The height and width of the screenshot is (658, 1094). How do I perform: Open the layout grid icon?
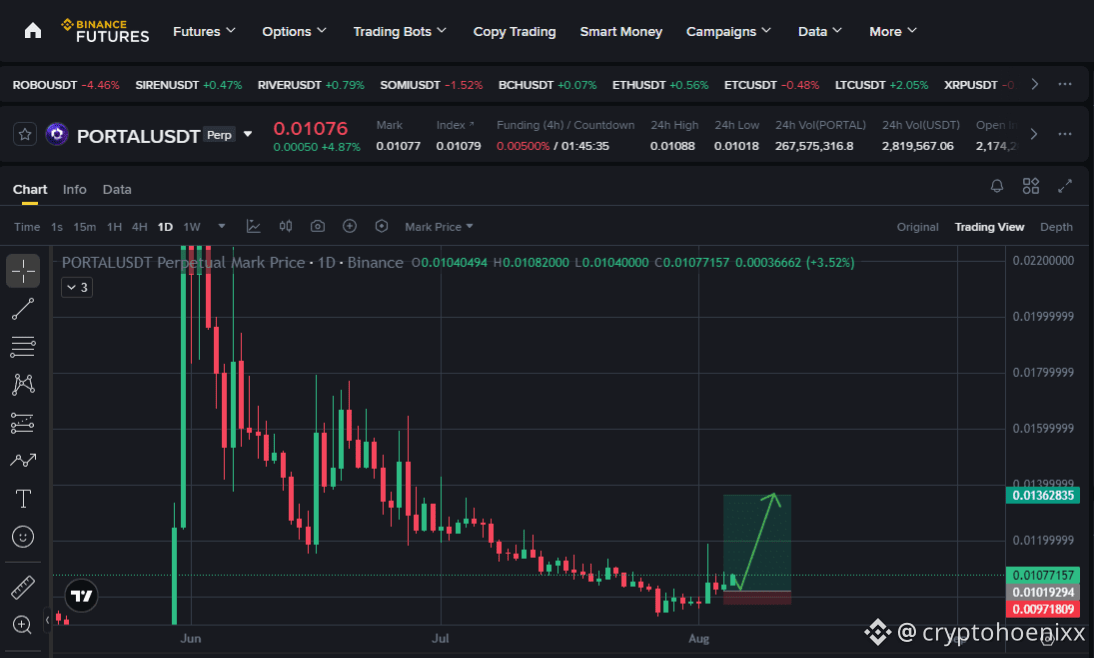click(1031, 186)
